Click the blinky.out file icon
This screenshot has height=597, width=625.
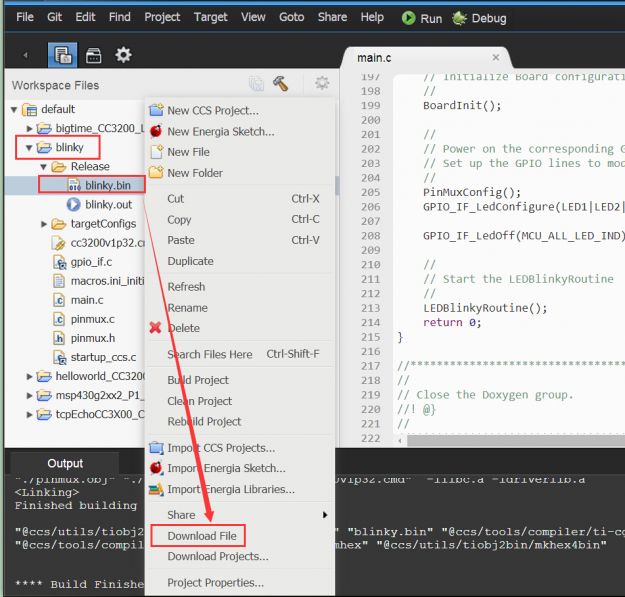[x=73, y=204]
